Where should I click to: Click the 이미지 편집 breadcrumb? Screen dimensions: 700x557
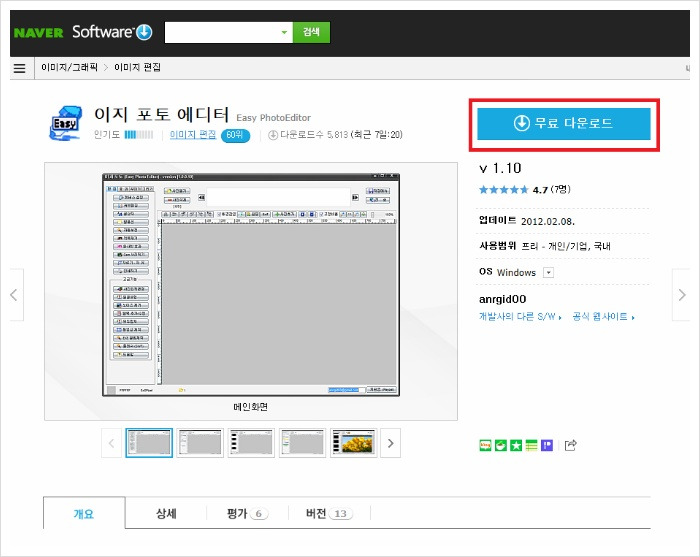[138, 67]
